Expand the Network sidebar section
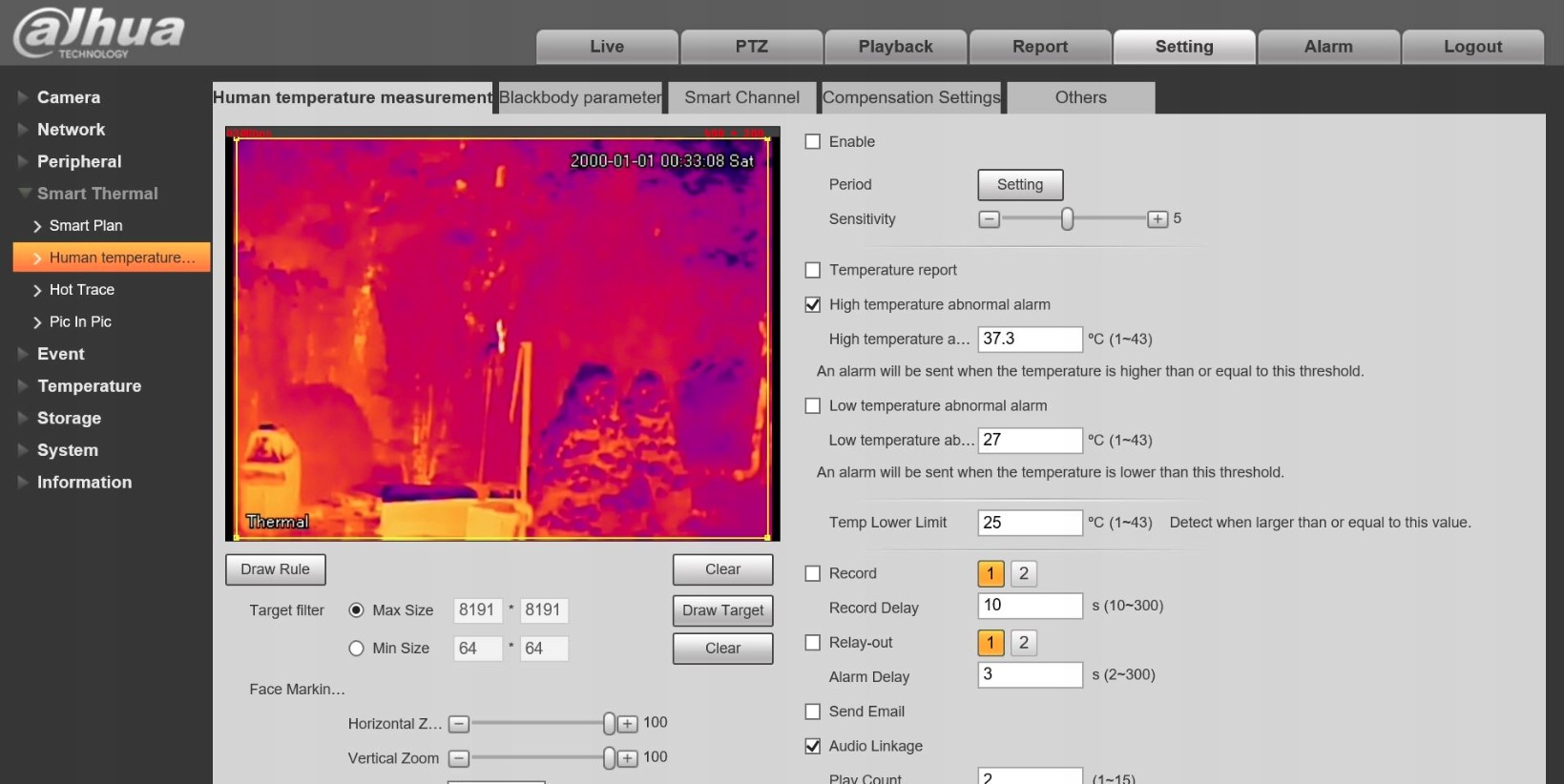This screenshot has height=784, width=1564. (71, 130)
